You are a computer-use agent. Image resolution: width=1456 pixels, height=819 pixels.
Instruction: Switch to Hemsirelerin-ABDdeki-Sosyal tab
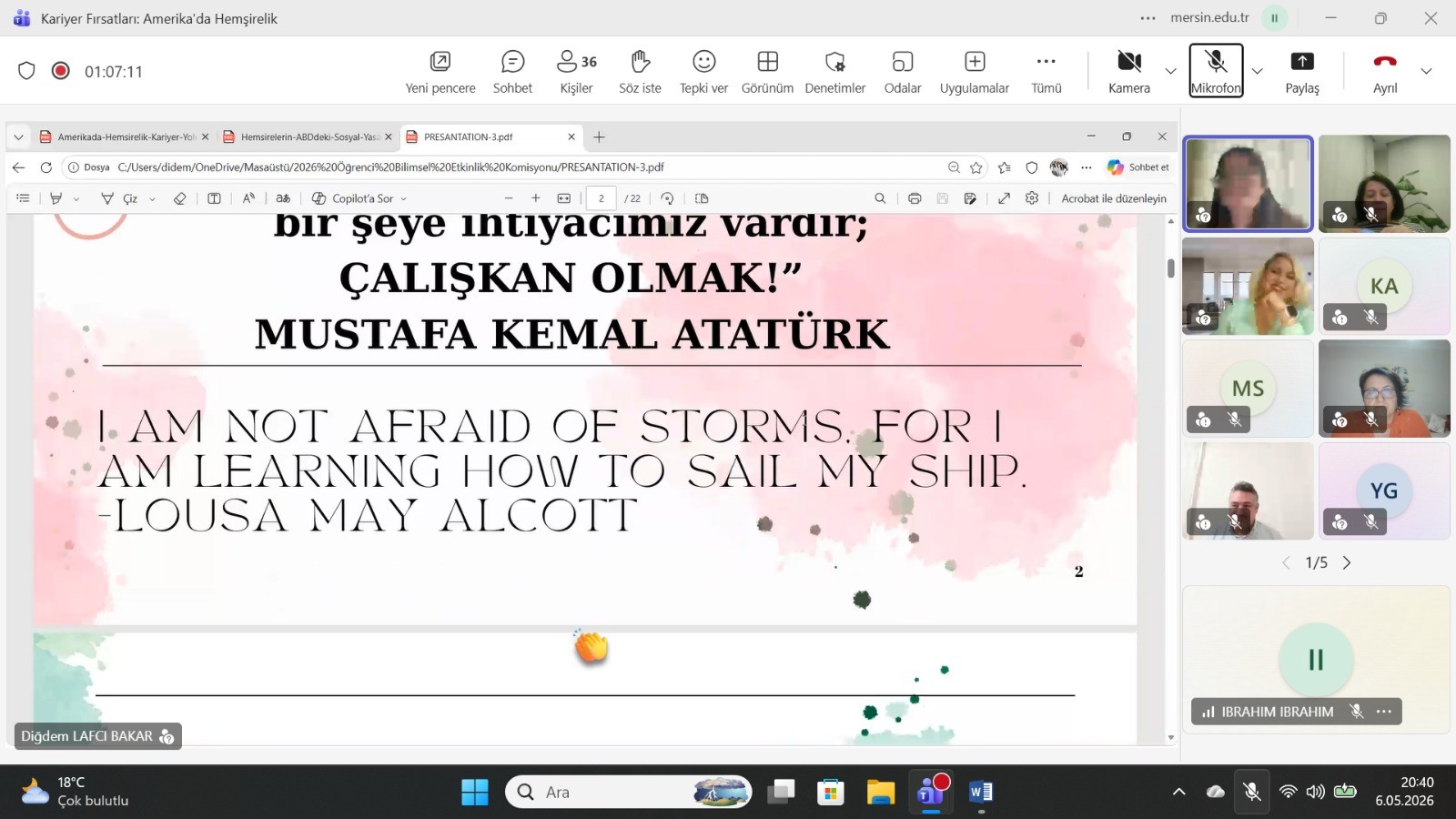(308, 136)
